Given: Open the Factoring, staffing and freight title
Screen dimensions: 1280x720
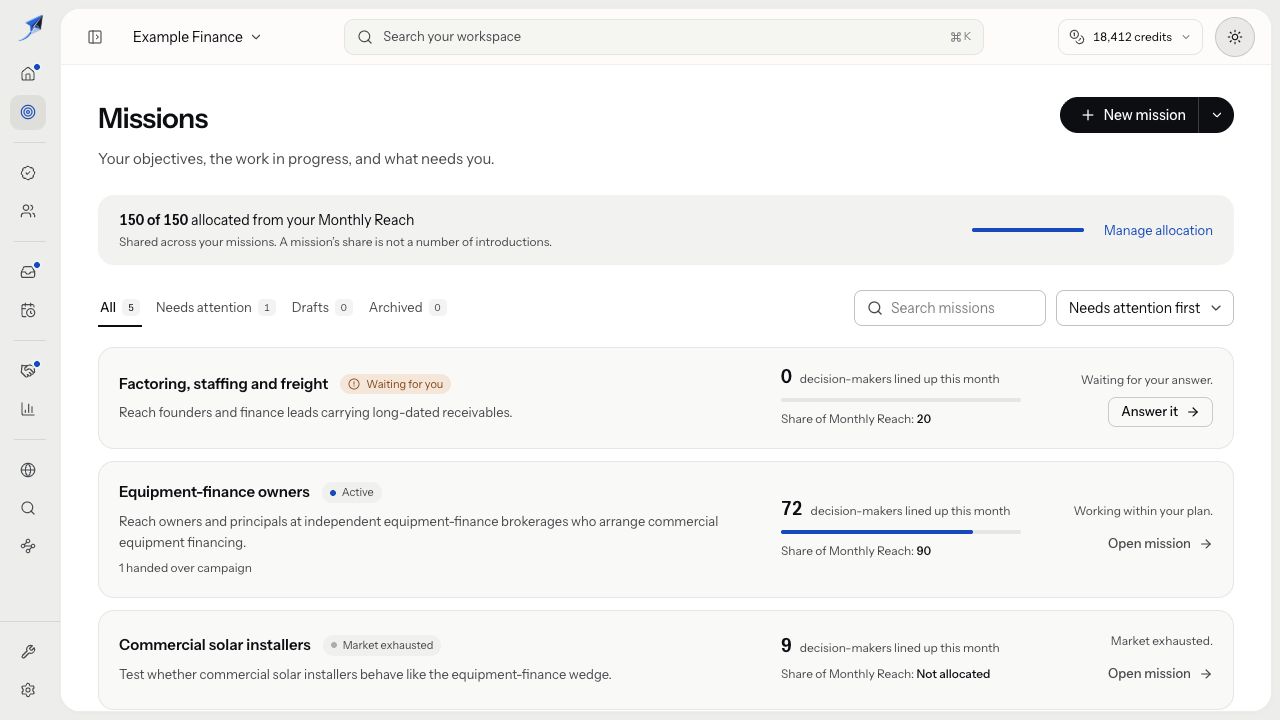Looking at the screenshot, I should pos(223,384).
